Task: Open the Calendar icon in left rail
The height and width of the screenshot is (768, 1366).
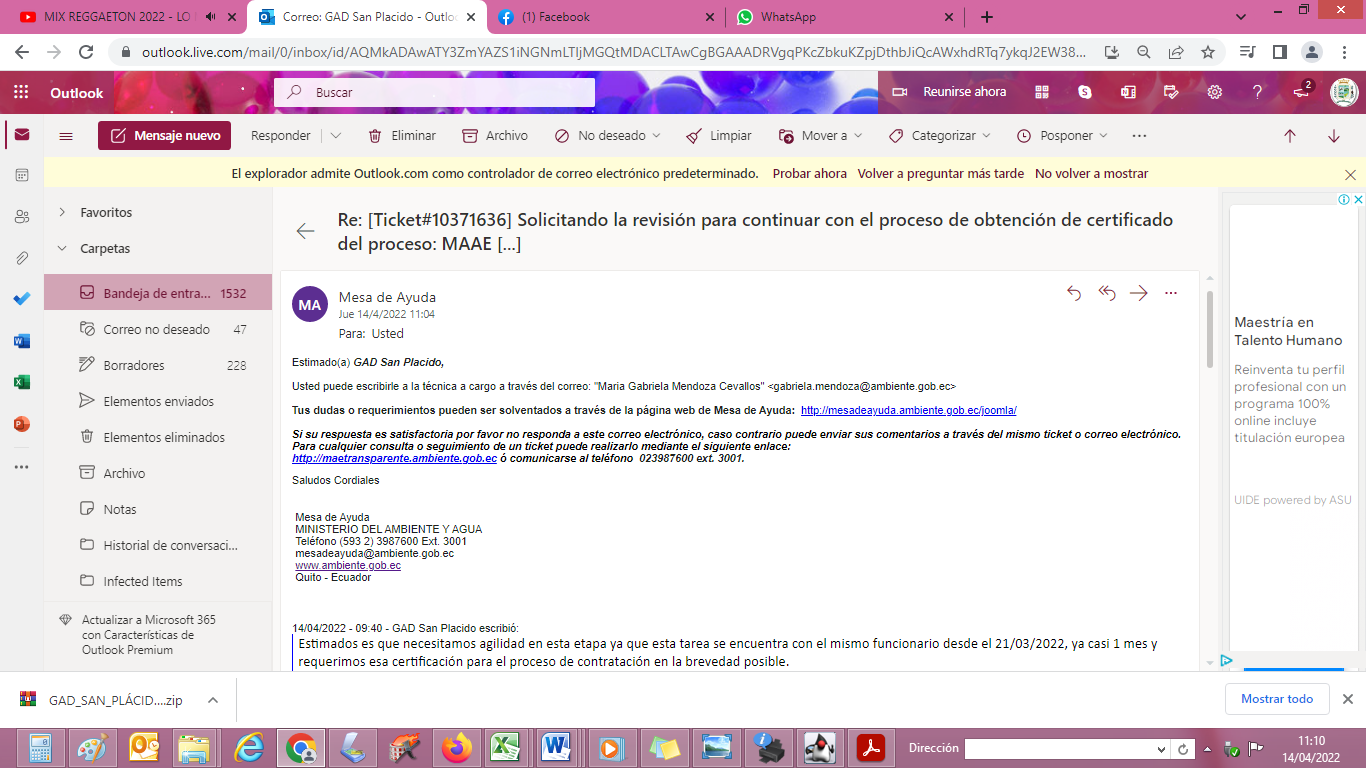Action: (21, 175)
